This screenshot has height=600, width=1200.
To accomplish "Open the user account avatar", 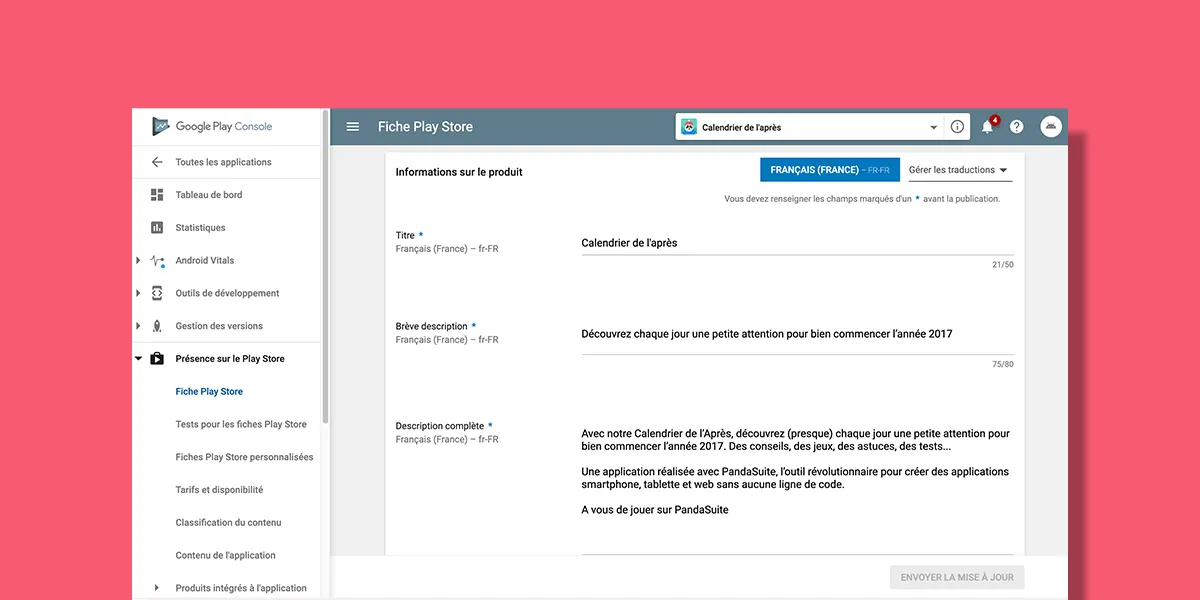I will [x=1050, y=127].
